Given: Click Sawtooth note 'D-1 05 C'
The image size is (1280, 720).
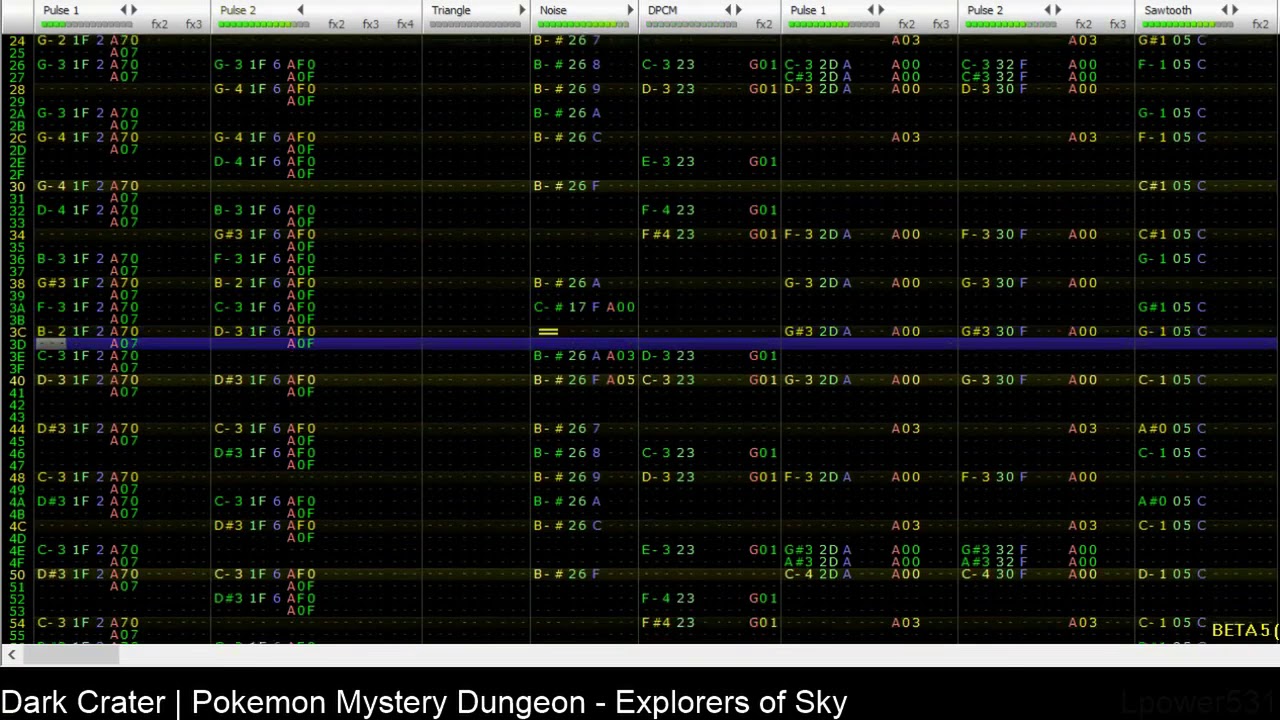Looking at the screenshot, I should pyautogui.click(x=1172, y=574).
